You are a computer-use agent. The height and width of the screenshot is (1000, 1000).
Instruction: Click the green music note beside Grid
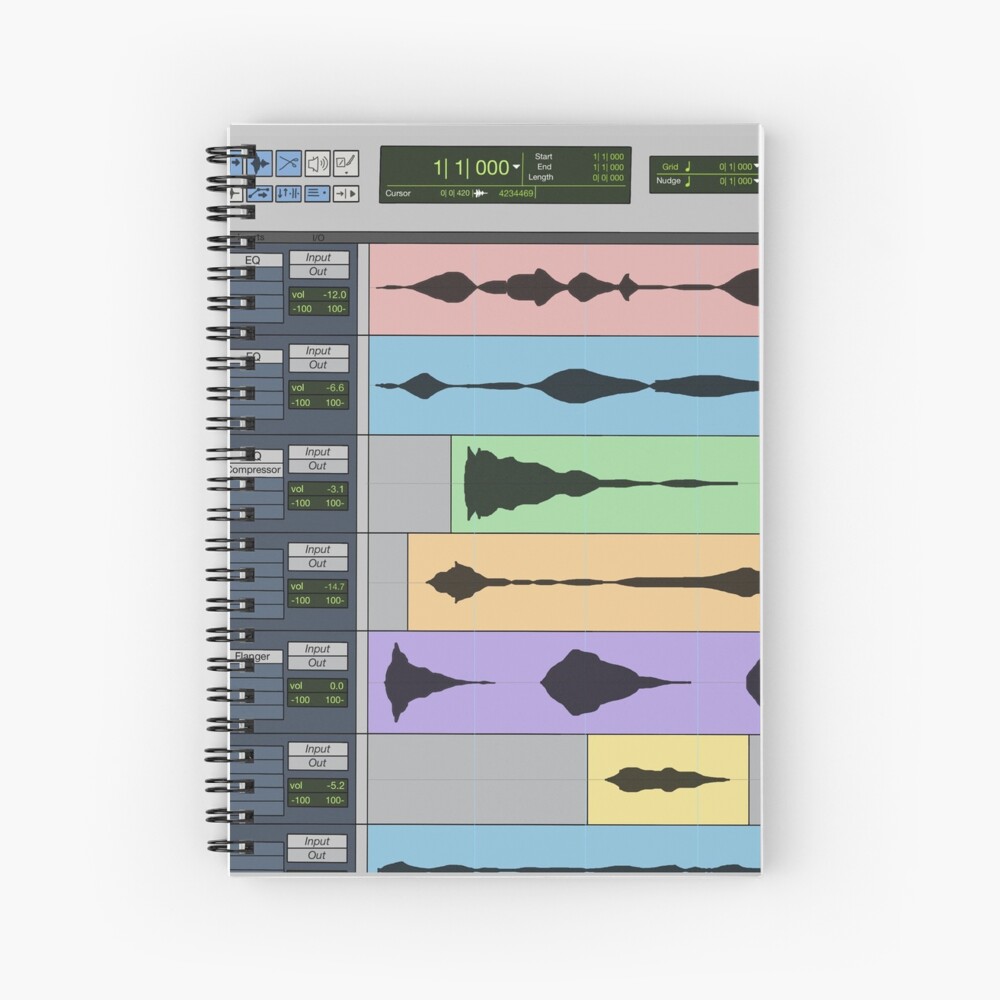pos(687,167)
